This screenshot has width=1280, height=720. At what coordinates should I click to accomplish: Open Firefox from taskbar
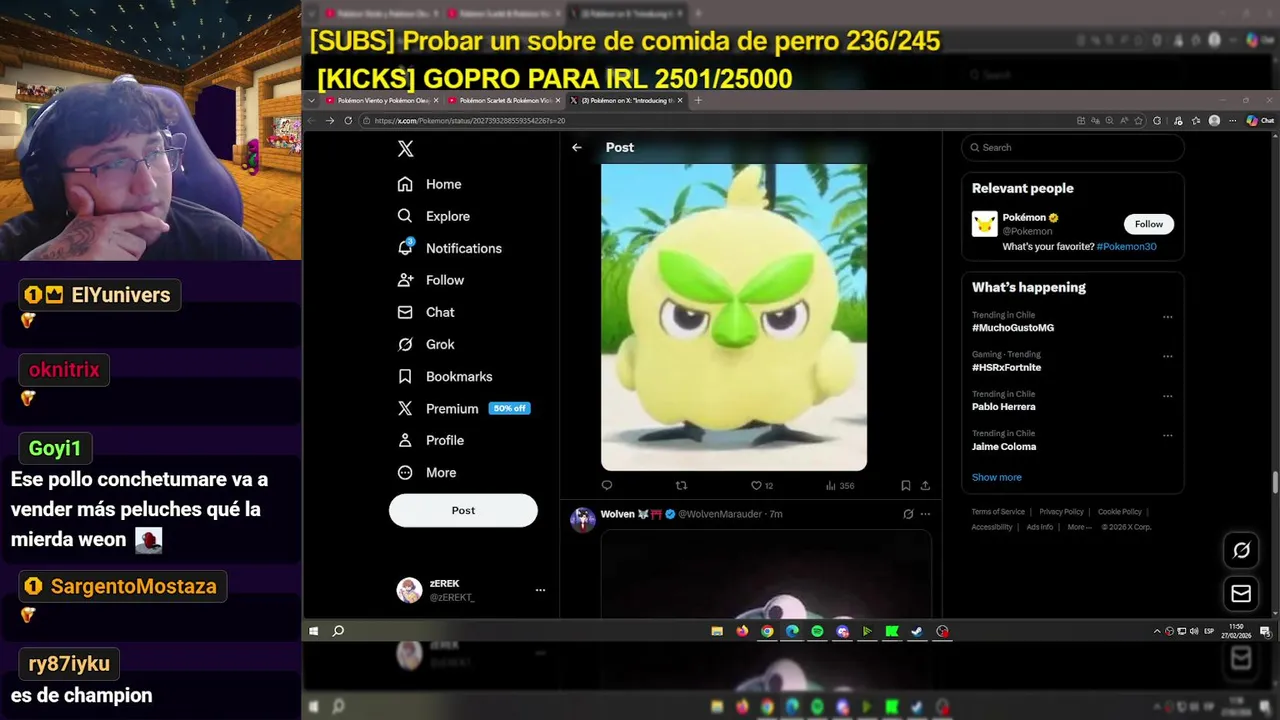742,631
